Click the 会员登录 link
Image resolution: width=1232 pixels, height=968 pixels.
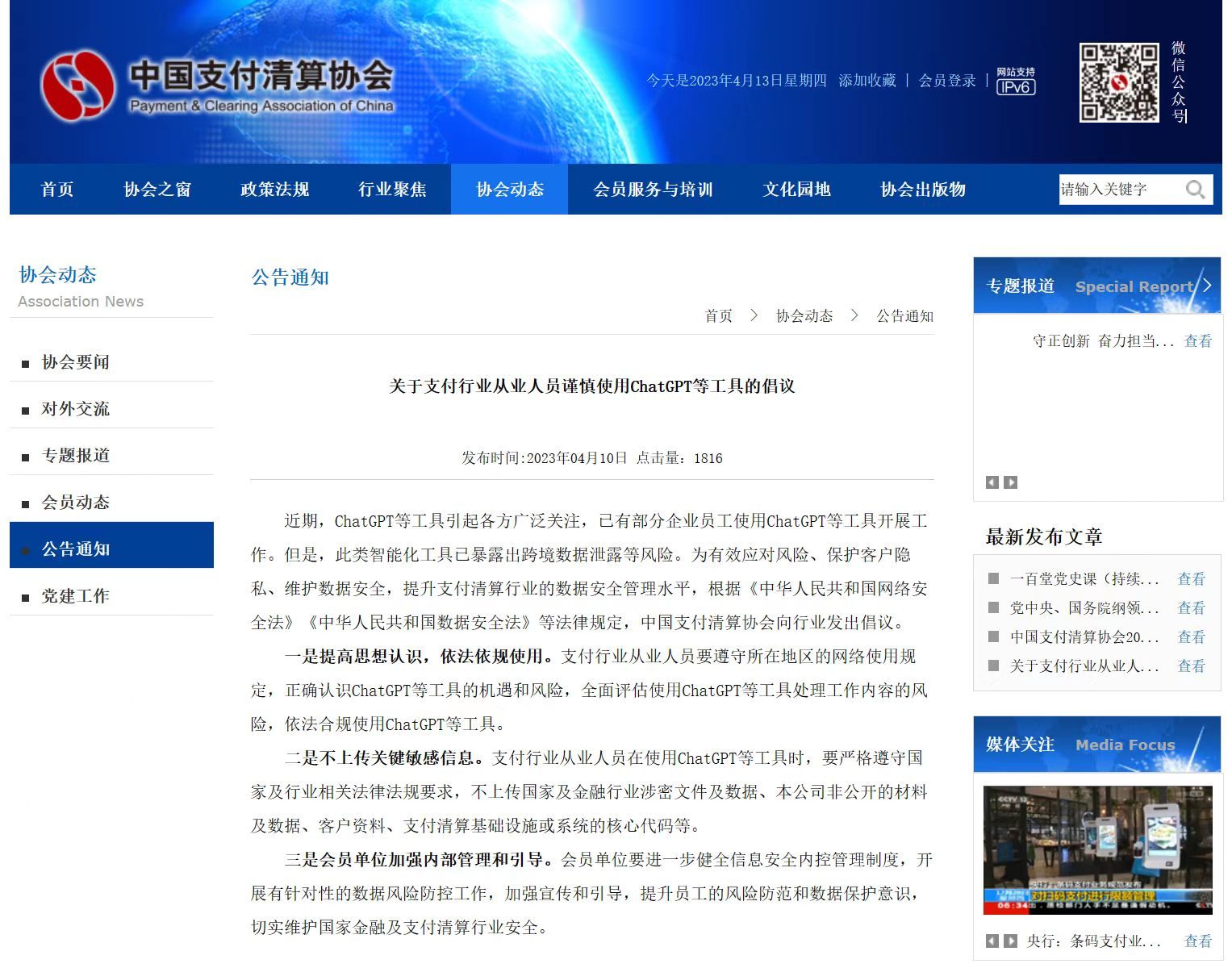tap(947, 81)
